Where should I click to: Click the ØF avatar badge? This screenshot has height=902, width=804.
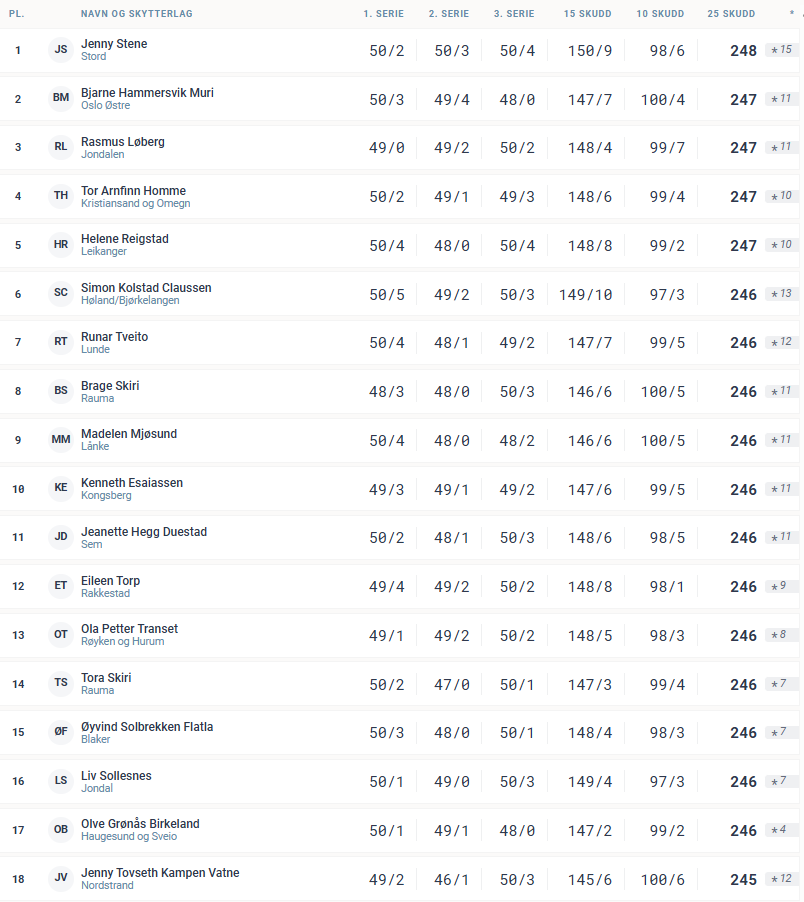point(61,732)
